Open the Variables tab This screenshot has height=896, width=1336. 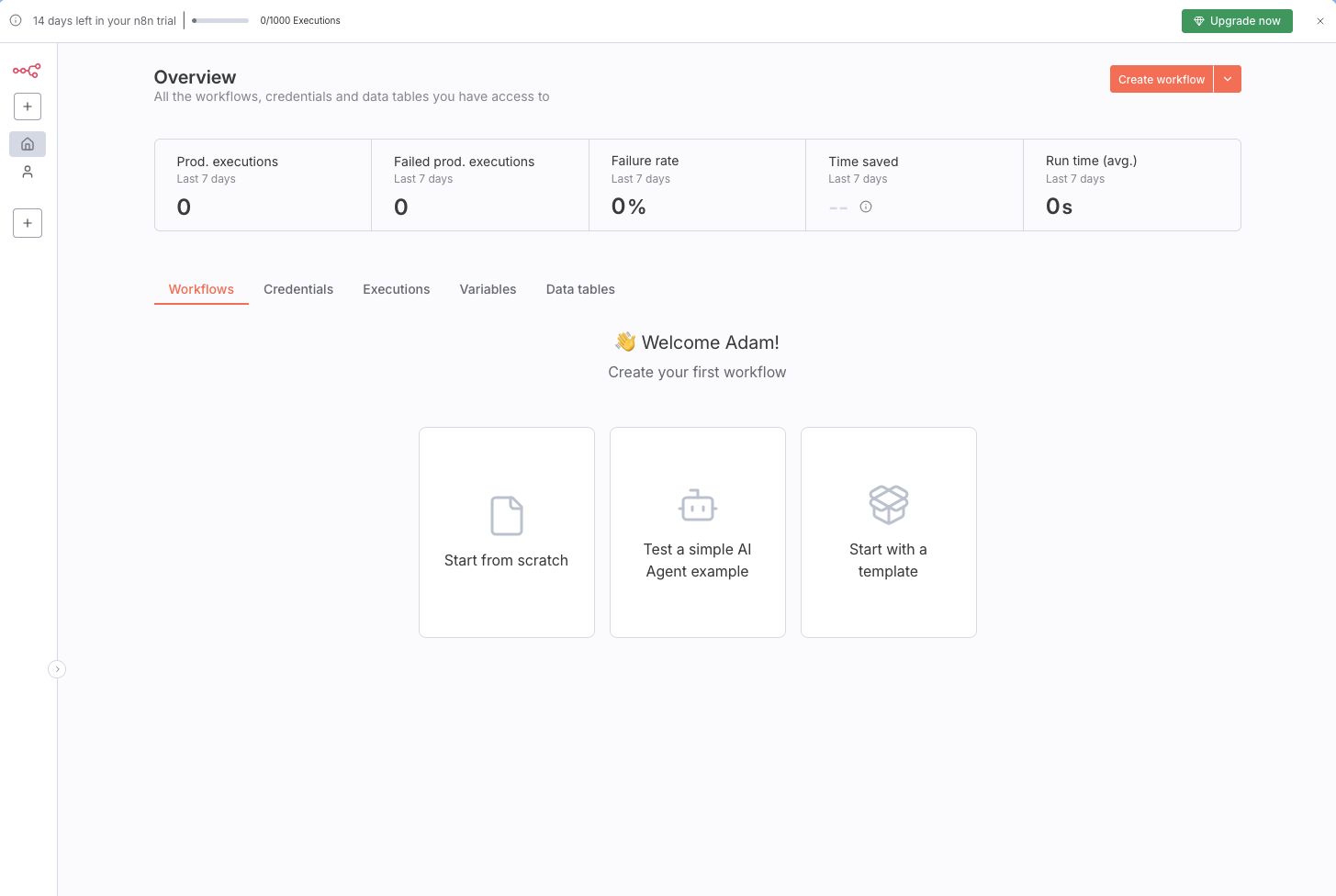(x=488, y=289)
